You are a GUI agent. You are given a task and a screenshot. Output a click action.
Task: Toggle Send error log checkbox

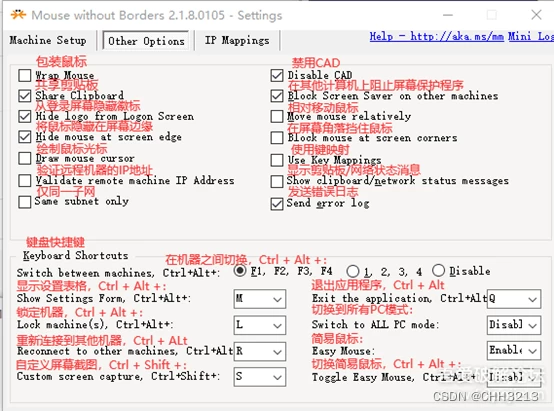click(277, 204)
